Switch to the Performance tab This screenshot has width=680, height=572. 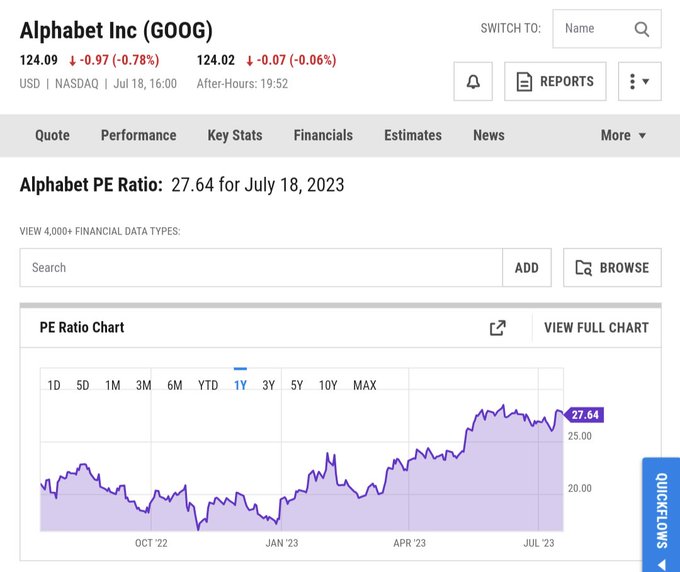point(139,135)
